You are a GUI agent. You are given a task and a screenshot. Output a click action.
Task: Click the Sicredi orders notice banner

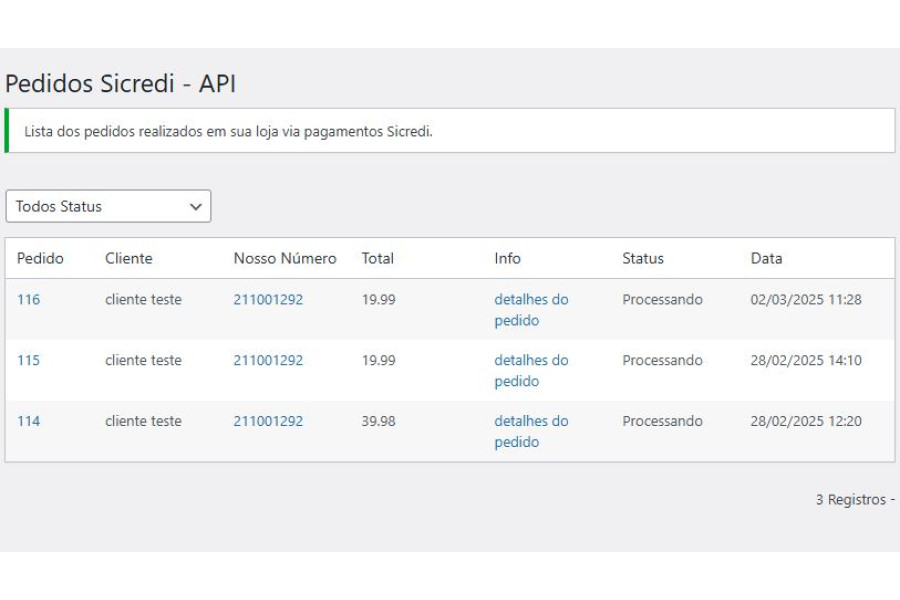click(450, 131)
